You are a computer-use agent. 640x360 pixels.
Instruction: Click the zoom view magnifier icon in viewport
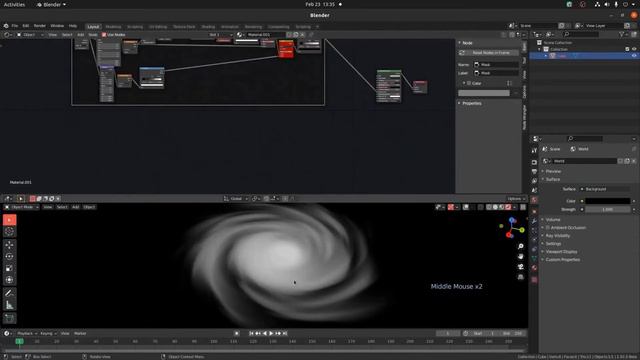point(520,247)
